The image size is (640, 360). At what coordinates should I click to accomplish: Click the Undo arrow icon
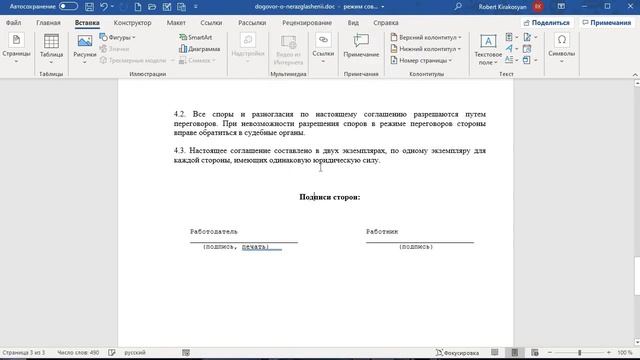104,7
